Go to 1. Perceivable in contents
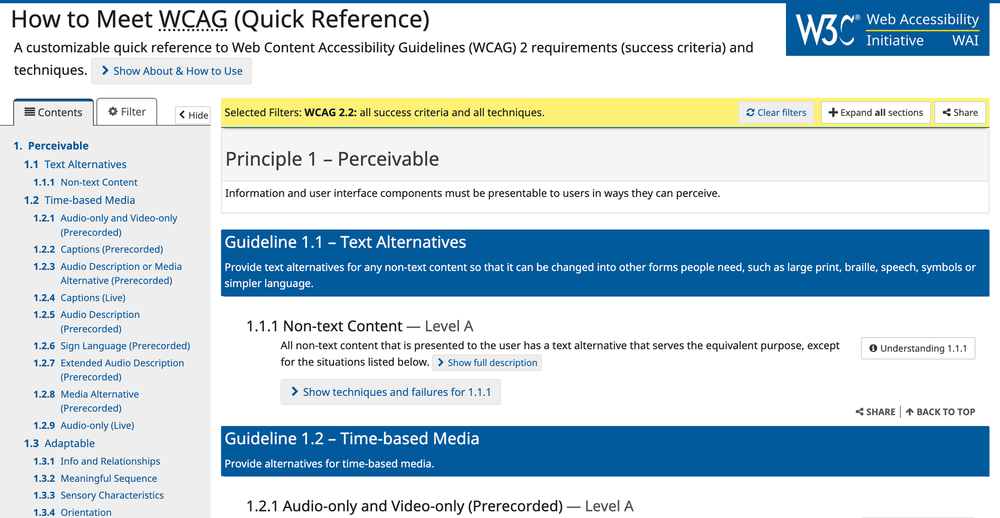 pos(51,146)
